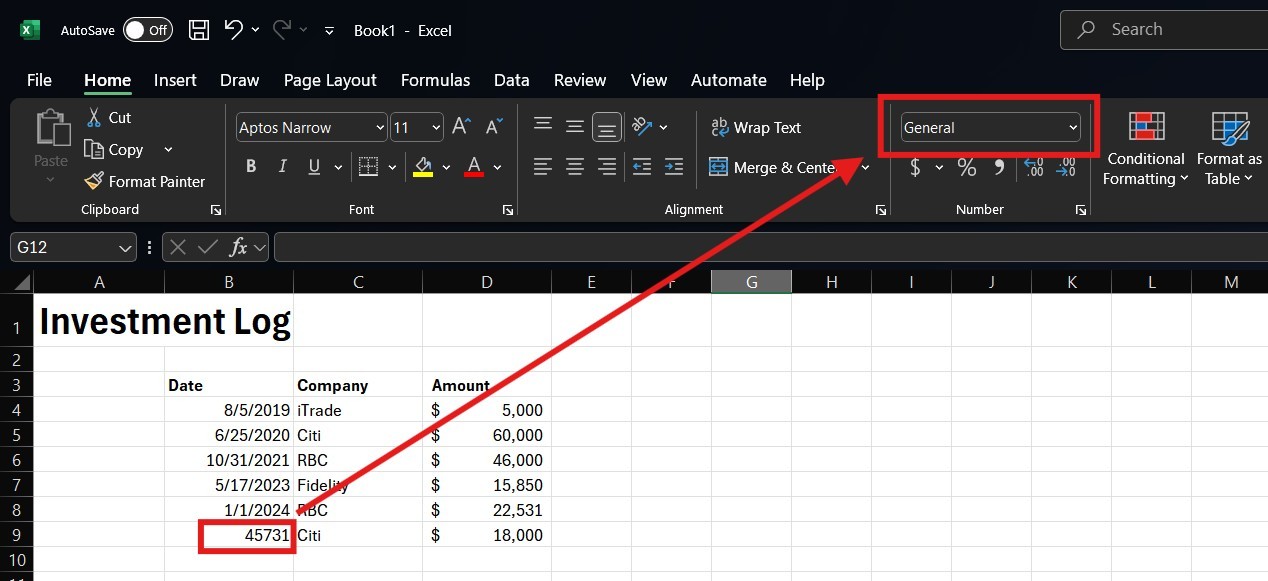Open the General number format dropdown
Image resolution: width=1268 pixels, height=581 pixels.
point(1073,128)
